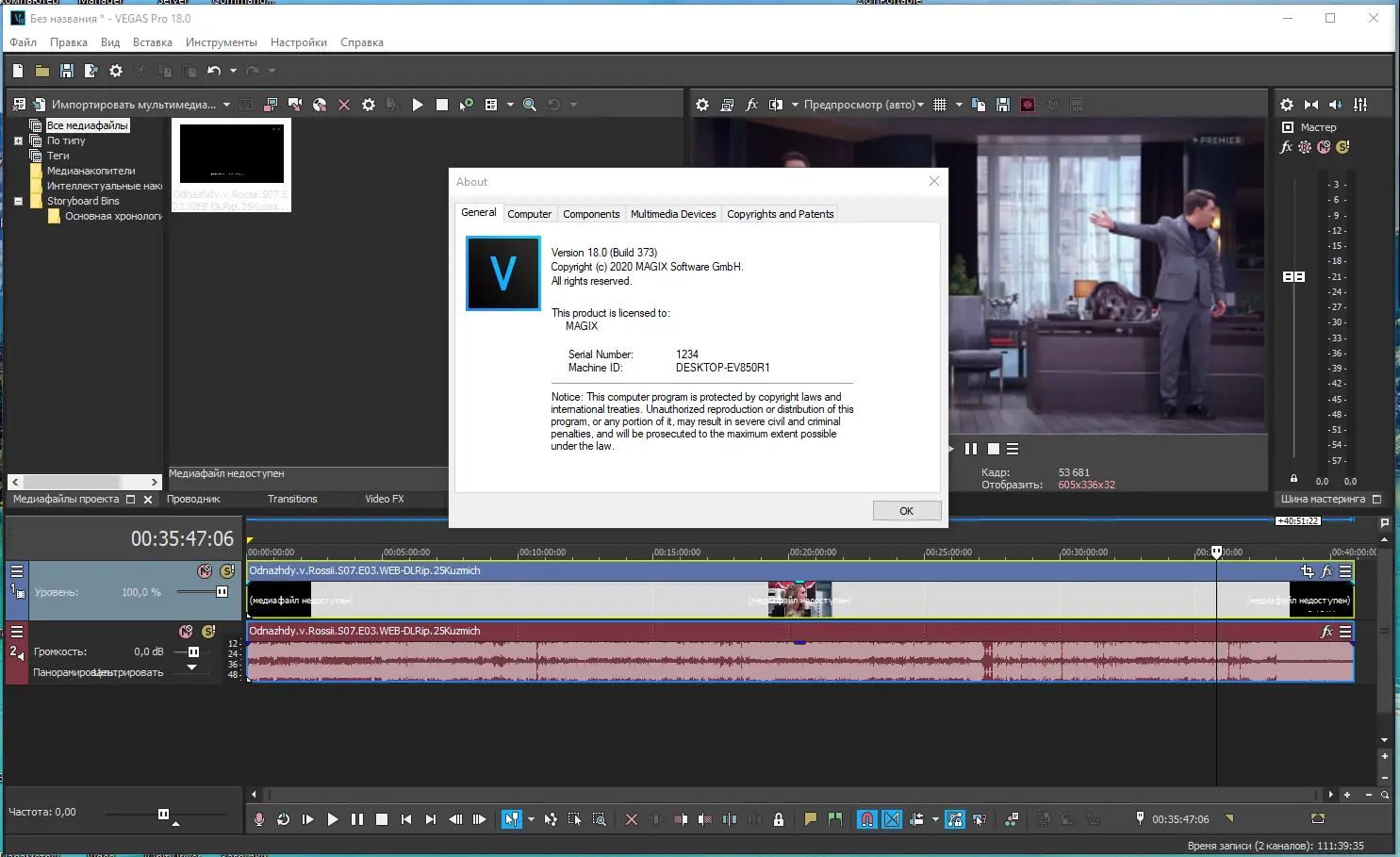1400x857 pixels.
Task: Click the record microphone icon in transport bar
Action: 258,819
